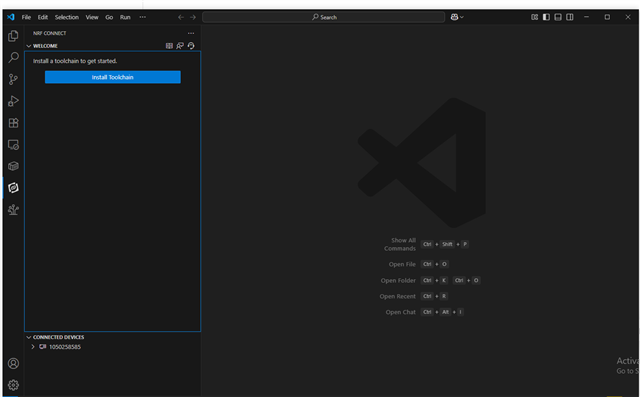
Task: Open the Go menu
Action: pyautogui.click(x=109, y=17)
